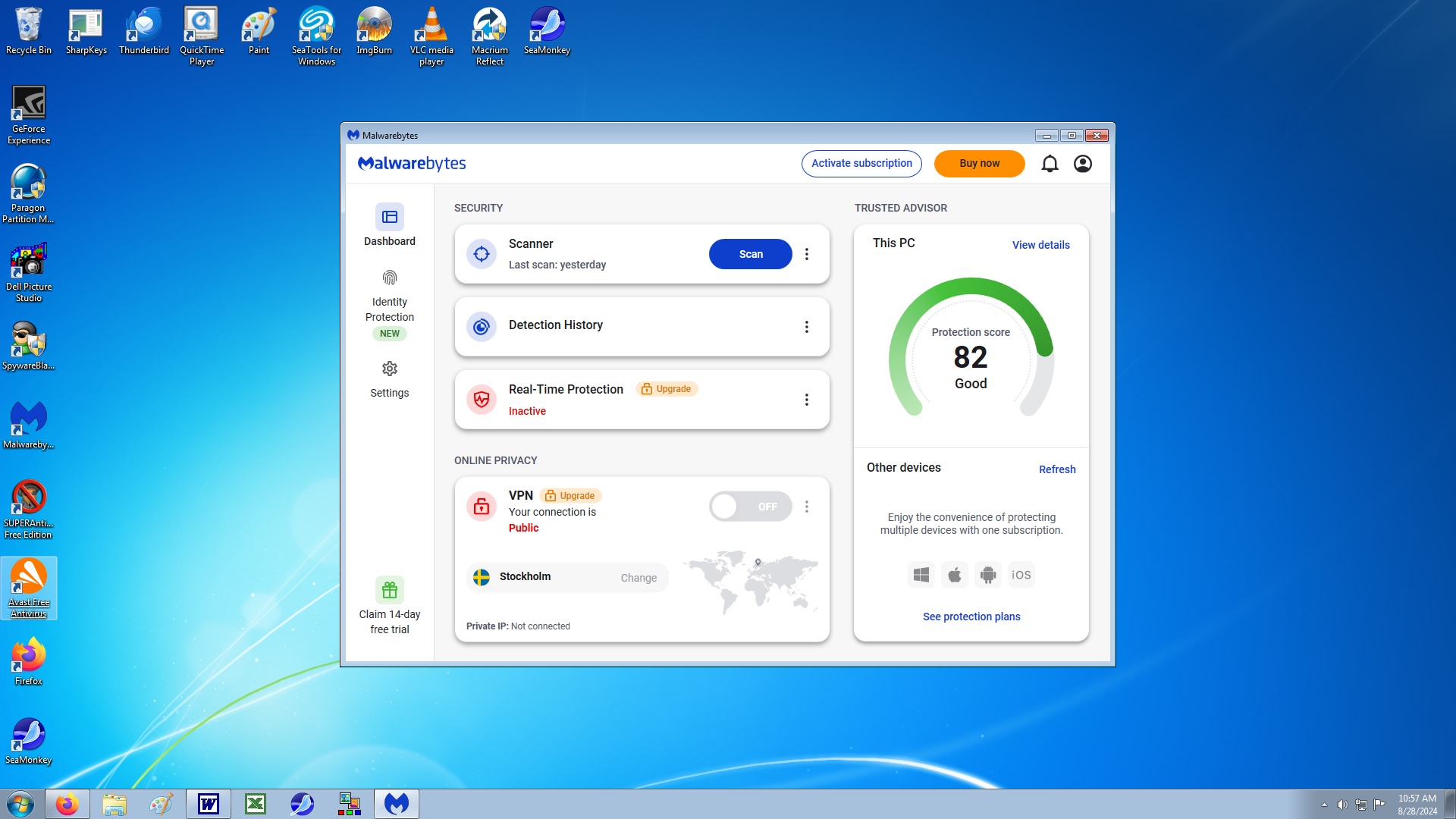Image resolution: width=1456 pixels, height=819 pixels.
Task: Click the Android platform icon
Action: point(988,575)
